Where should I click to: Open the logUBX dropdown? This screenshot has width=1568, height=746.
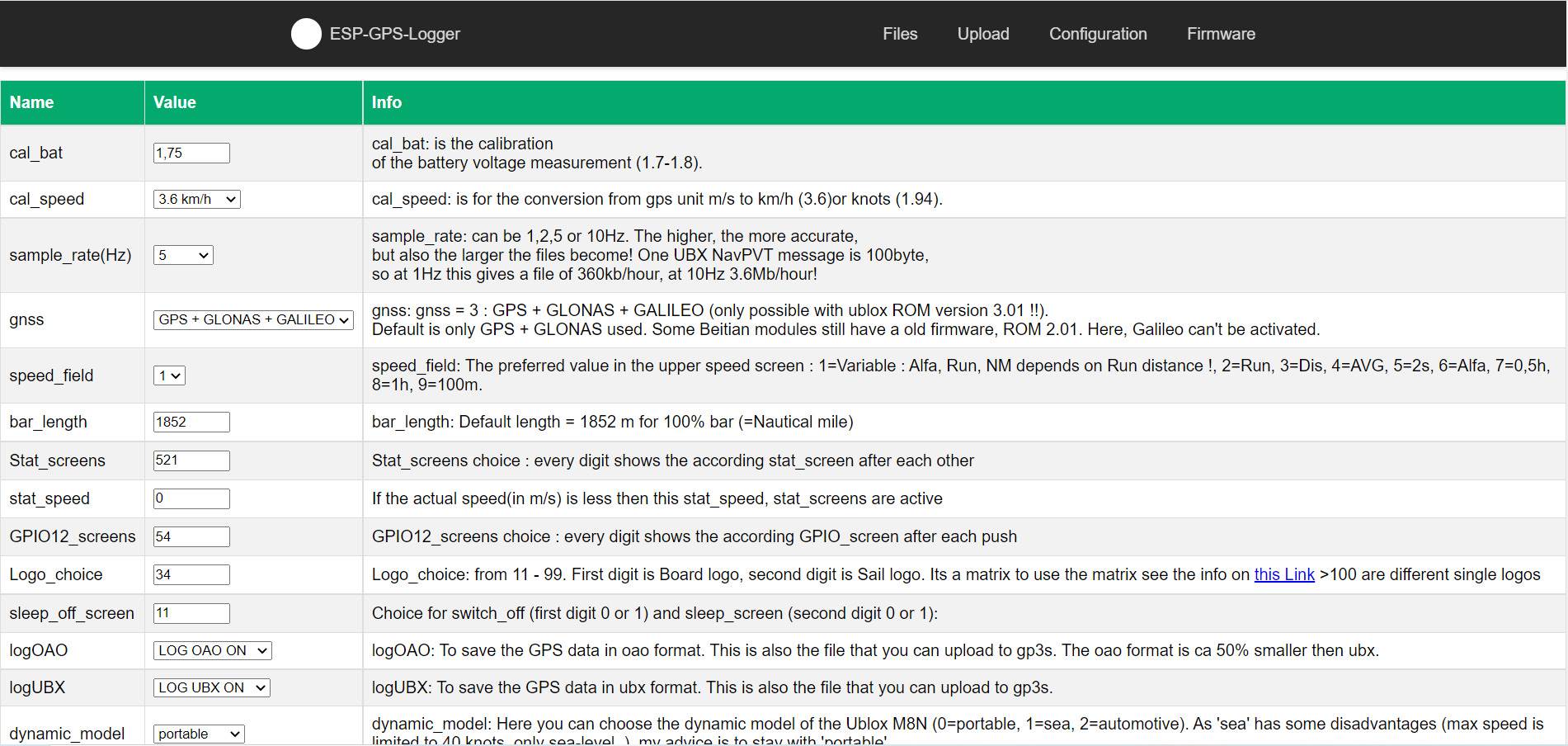point(210,687)
